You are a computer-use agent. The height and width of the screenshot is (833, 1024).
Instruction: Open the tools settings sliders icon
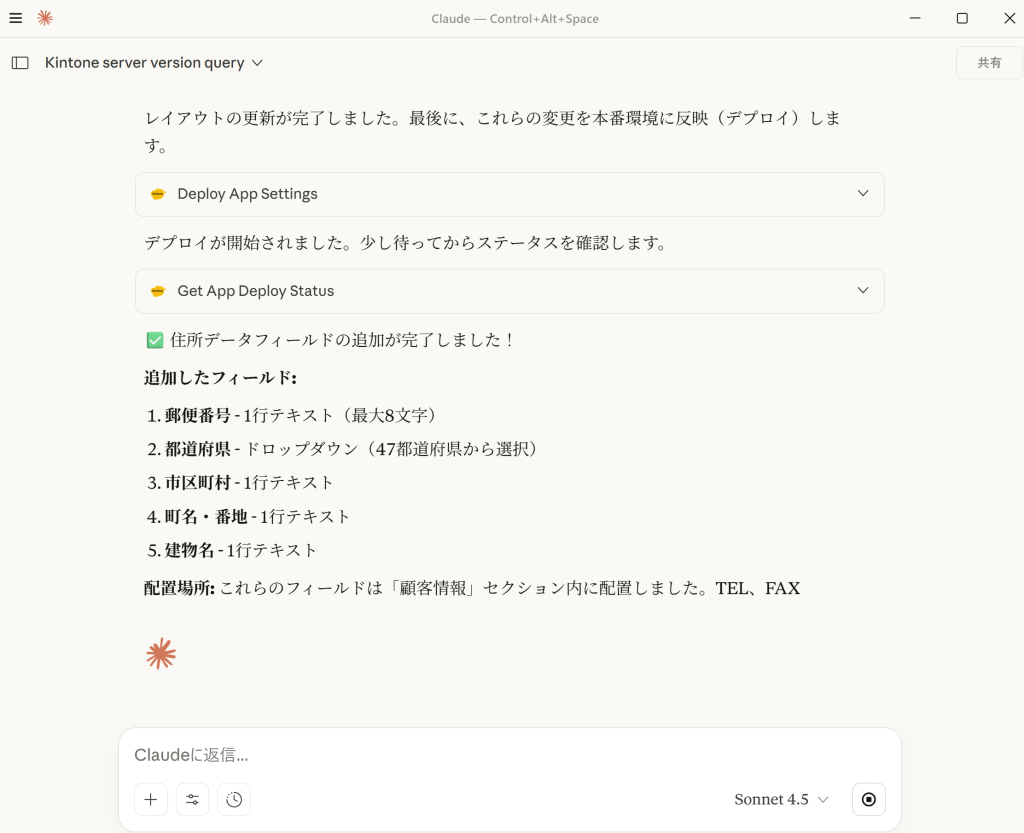[x=193, y=799]
